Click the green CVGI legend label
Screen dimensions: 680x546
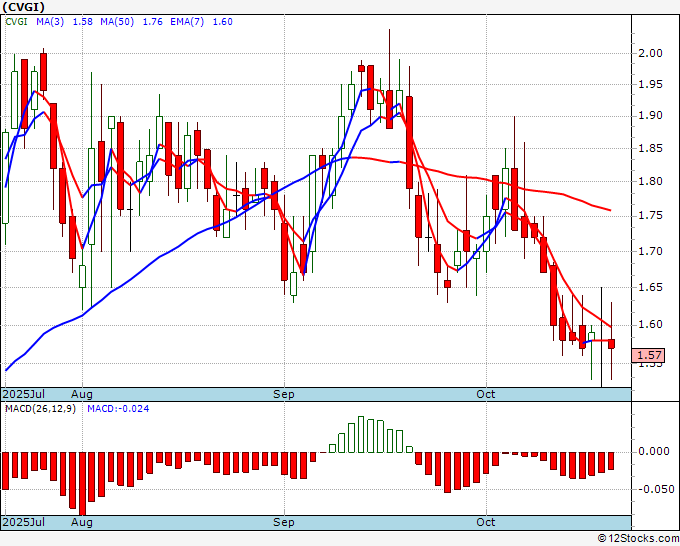tap(16, 22)
